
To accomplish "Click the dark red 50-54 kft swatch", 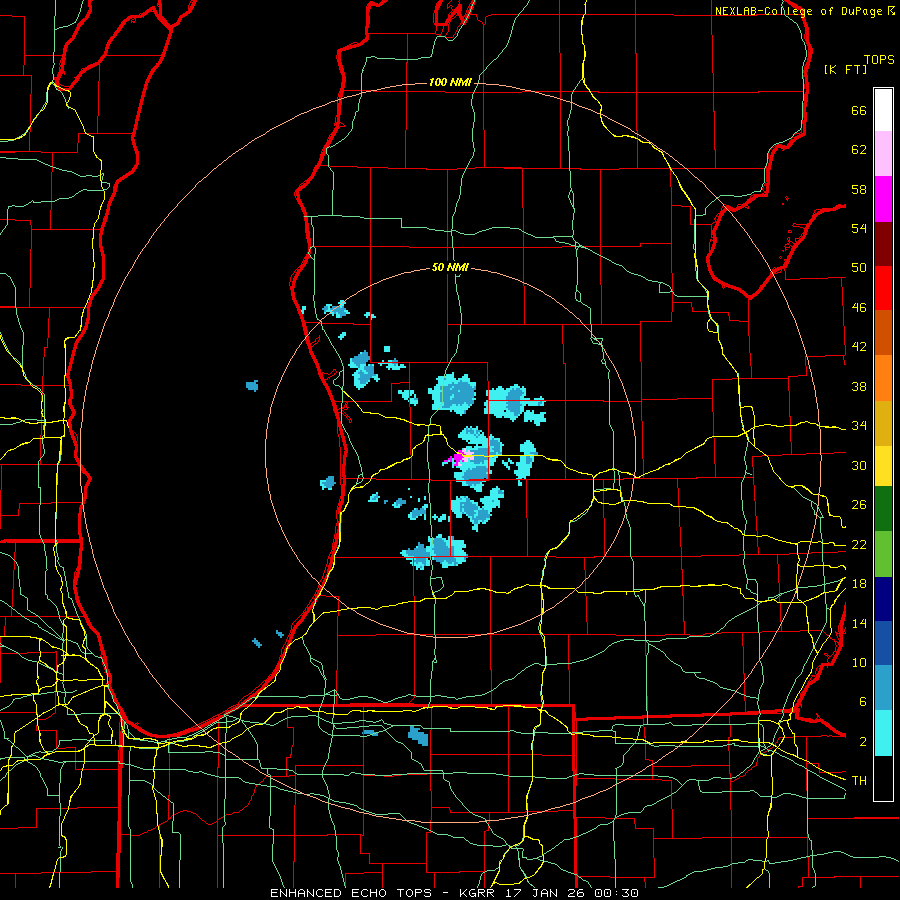I will click(883, 243).
